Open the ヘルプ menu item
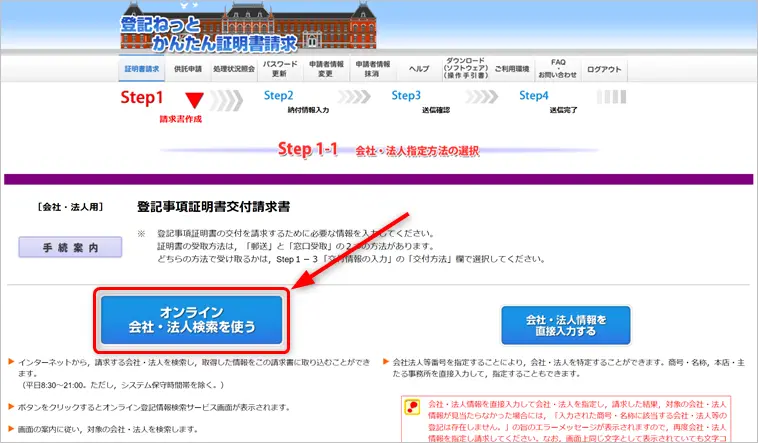The image size is (758, 443). coord(418,70)
